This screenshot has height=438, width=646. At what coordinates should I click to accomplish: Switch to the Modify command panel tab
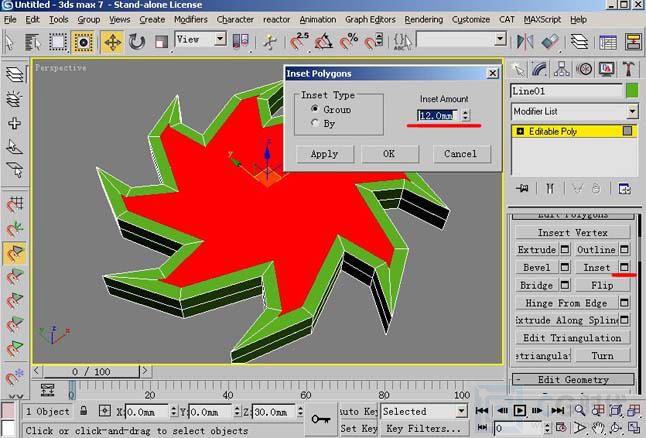coord(539,69)
